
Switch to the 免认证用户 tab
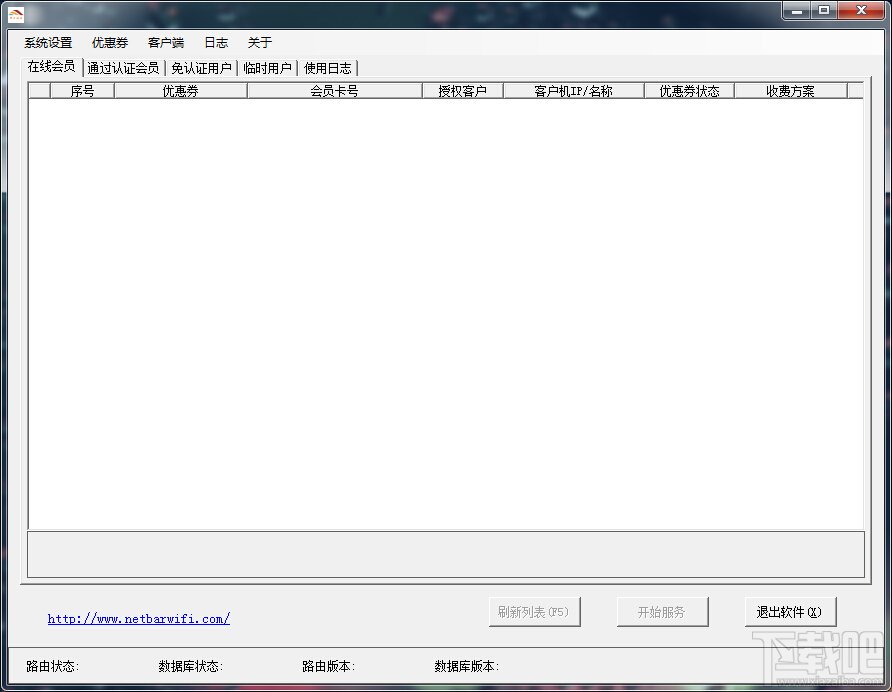pyautogui.click(x=201, y=68)
